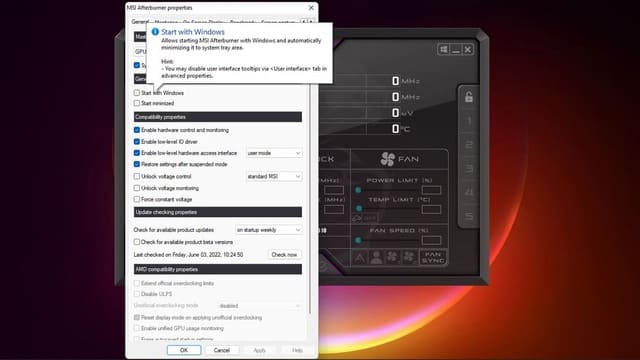
Task: Select profile slot 5 in Afterburner
Action: point(469,216)
